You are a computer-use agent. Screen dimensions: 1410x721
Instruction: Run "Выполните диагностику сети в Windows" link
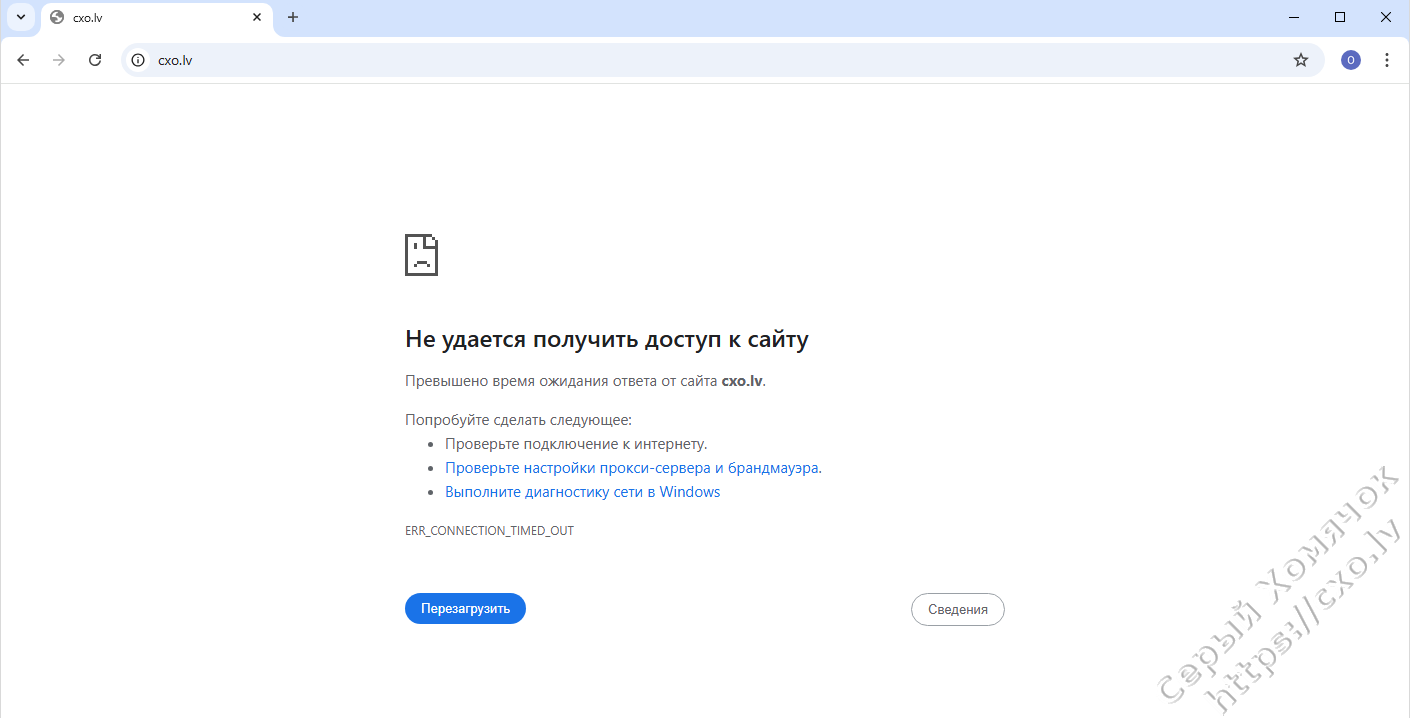tap(582, 492)
